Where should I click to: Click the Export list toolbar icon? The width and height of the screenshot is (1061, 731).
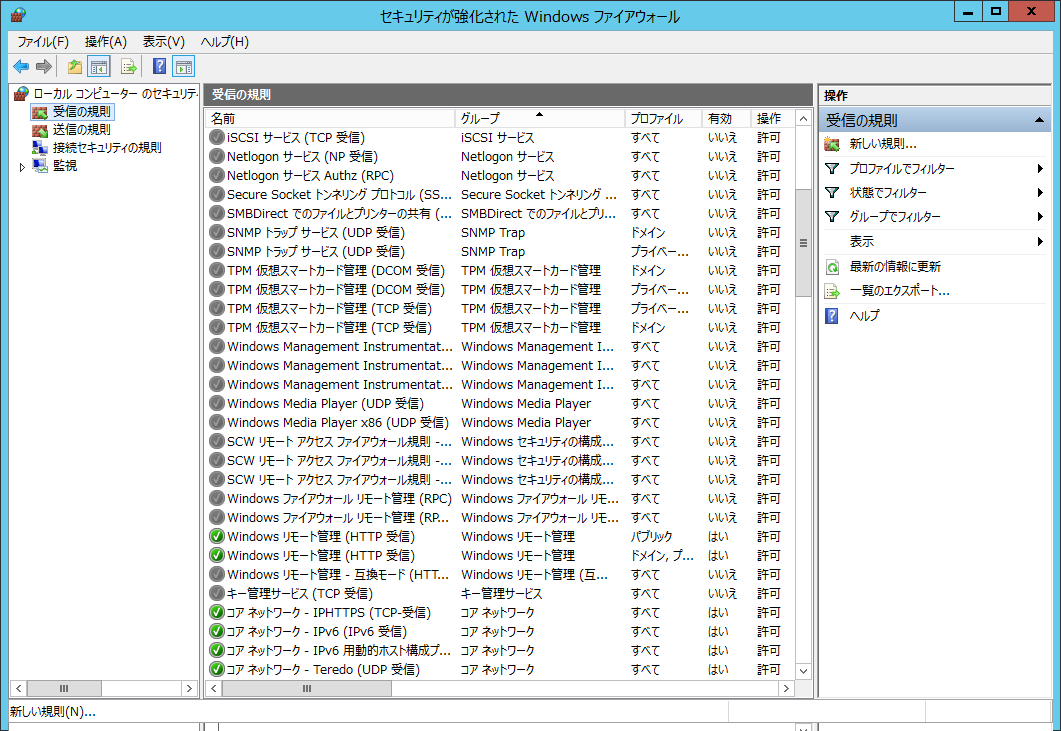(x=129, y=67)
